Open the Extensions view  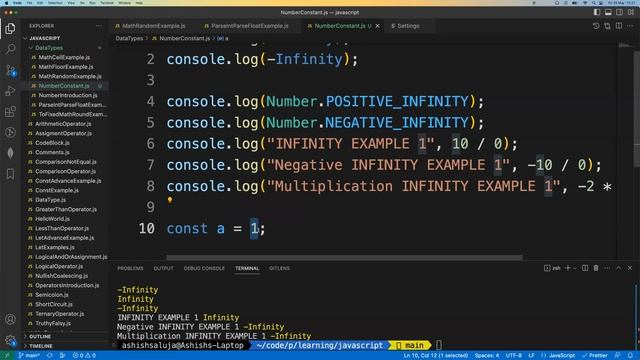pos(10,111)
